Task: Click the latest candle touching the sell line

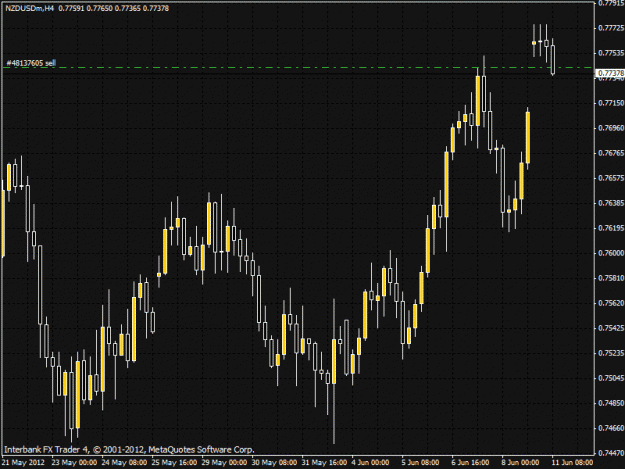Action: [553, 59]
